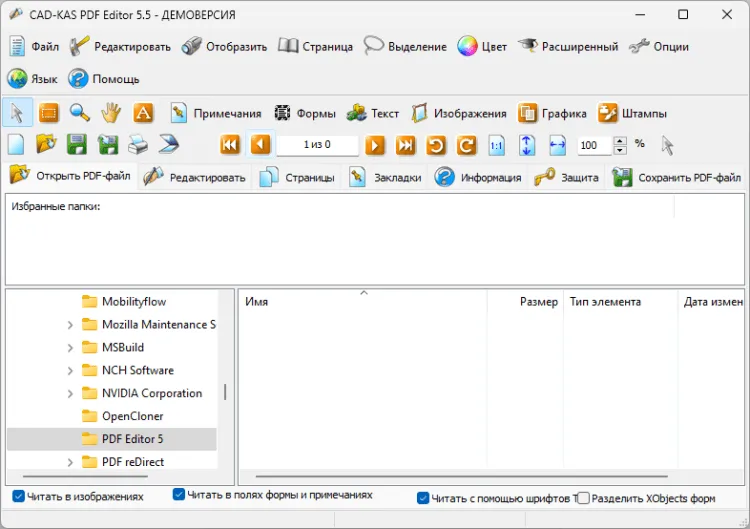Image resolution: width=750 pixels, height=529 pixels.
Task: Fit page to window width
Action: click(557, 144)
